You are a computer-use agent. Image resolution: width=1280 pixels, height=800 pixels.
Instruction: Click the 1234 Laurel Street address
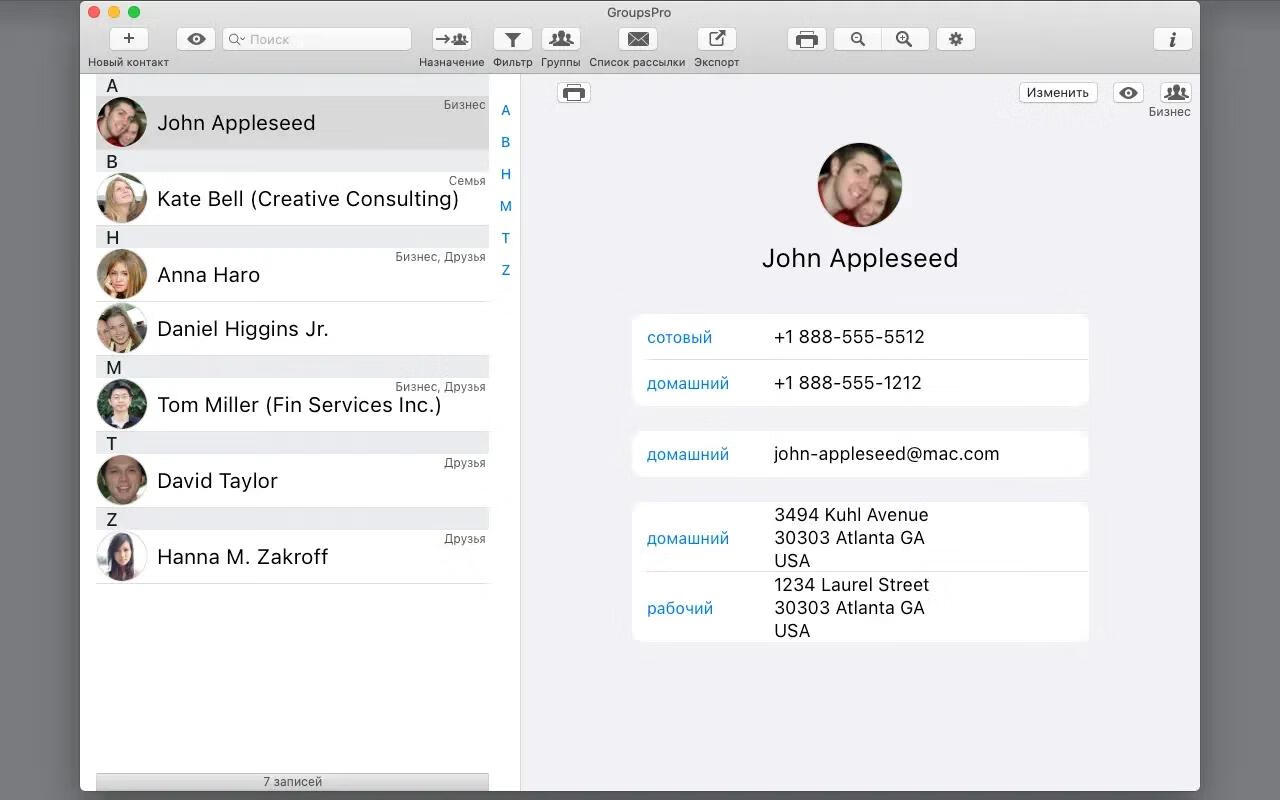click(851, 607)
